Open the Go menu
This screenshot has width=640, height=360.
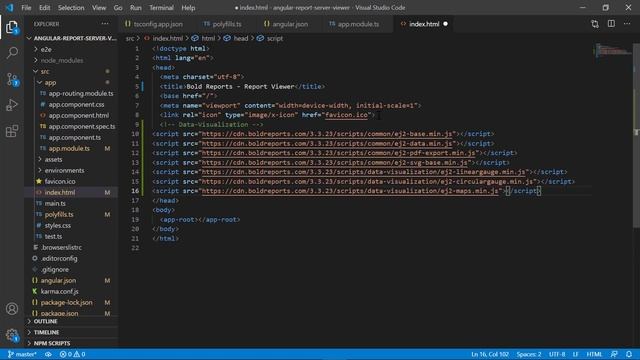(x=118, y=8)
